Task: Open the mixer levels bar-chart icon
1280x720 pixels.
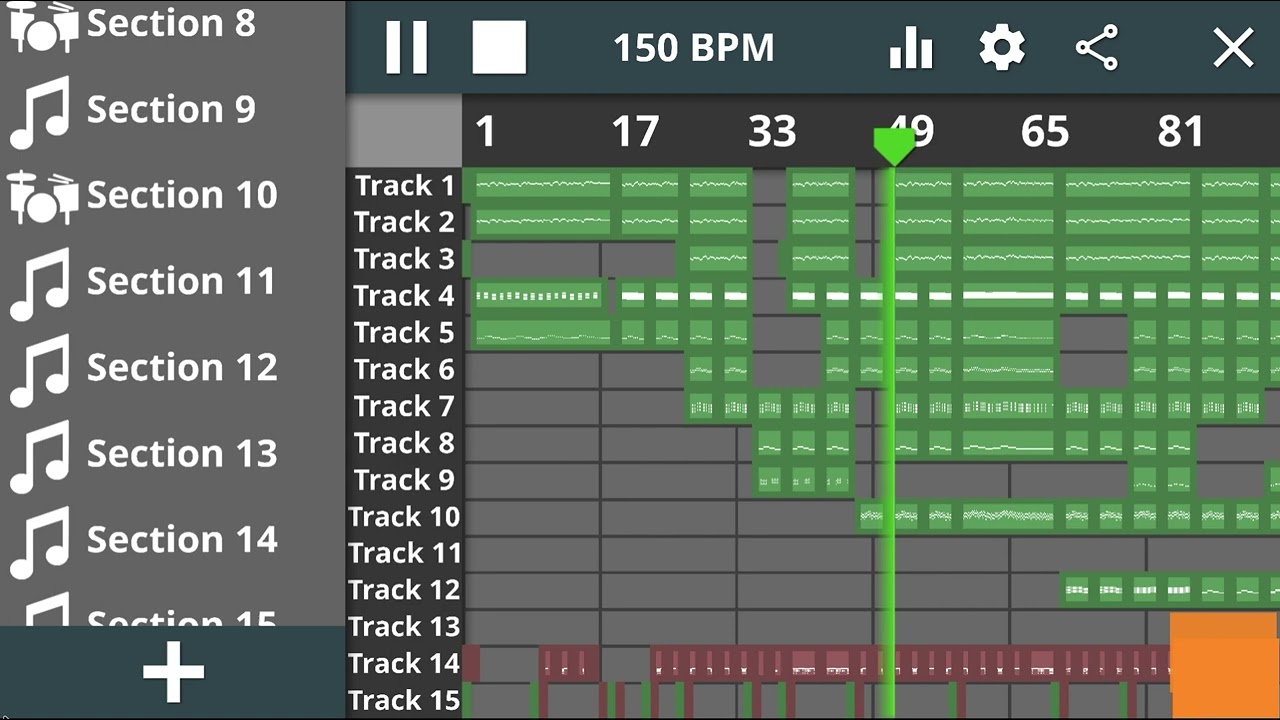Action: click(x=910, y=47)
